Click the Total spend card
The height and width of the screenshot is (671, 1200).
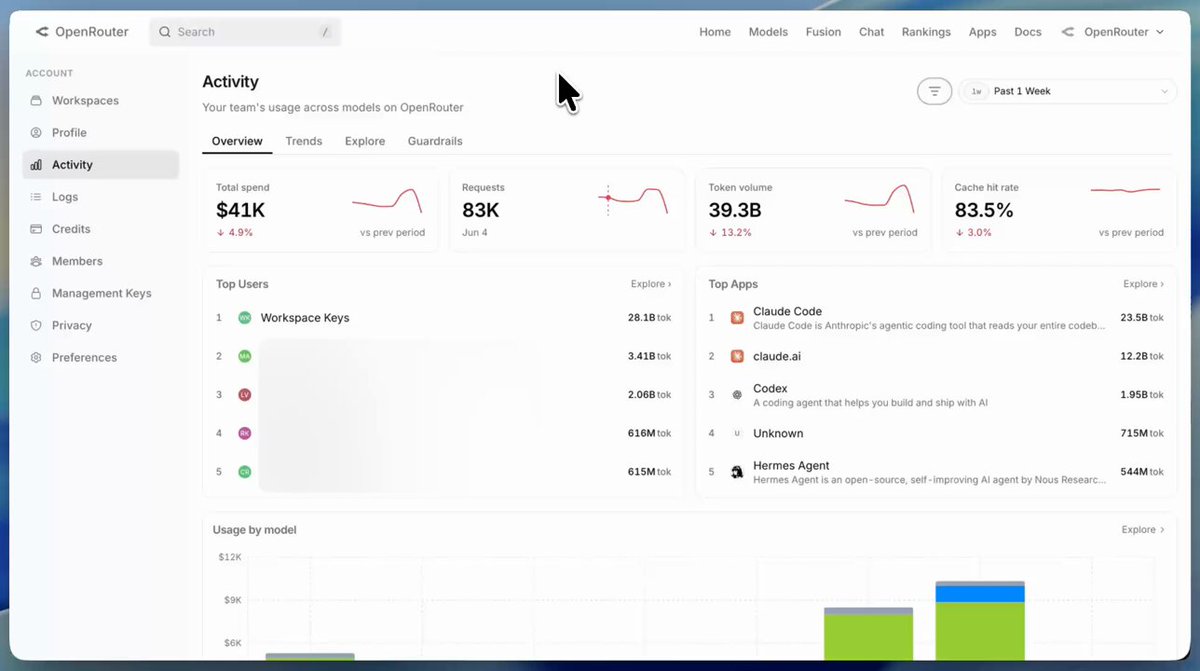point(320,210)
